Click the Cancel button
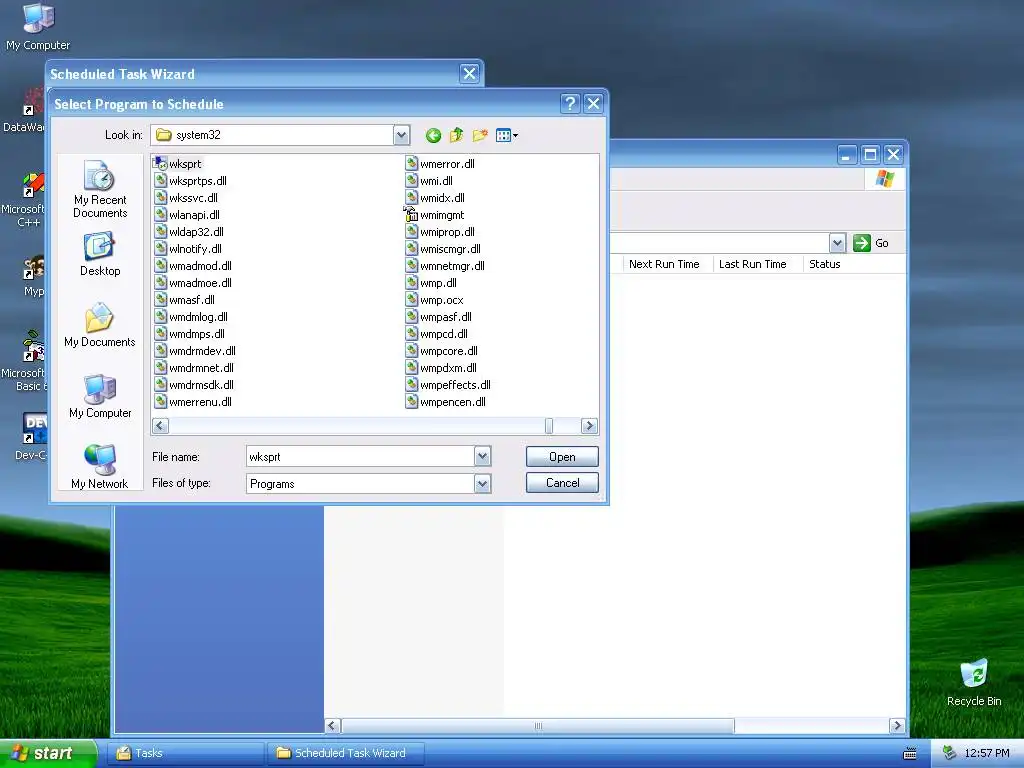 (562, 483)
